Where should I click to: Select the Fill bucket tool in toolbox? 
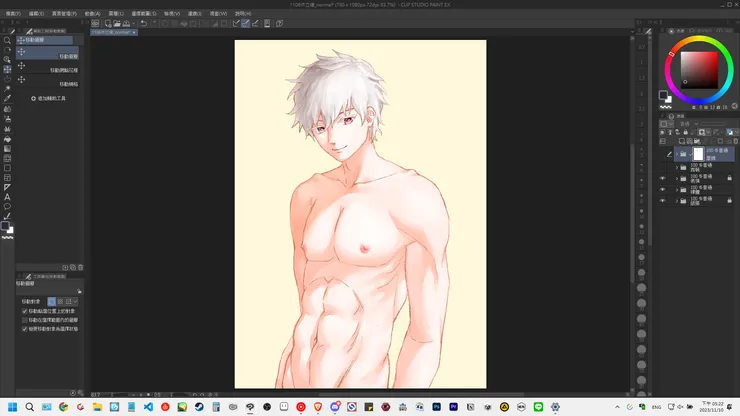[7, 139]
